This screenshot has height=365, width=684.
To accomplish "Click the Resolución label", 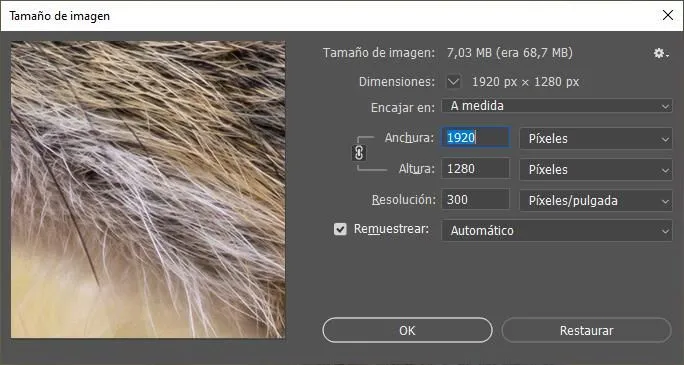I will pyautogui.click(x=404, y=200).
